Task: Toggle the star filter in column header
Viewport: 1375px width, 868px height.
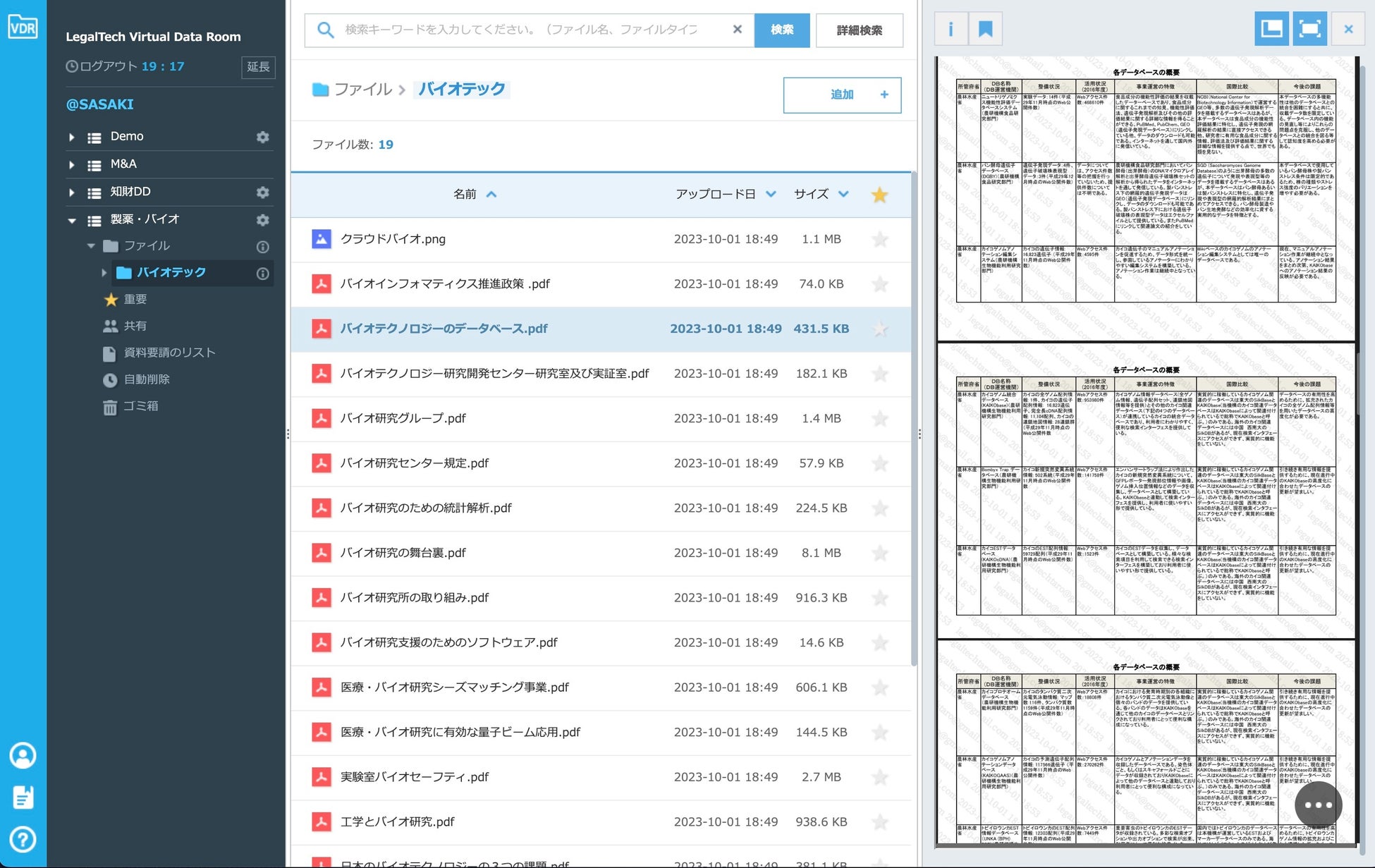Action: [x=879, y=195]
